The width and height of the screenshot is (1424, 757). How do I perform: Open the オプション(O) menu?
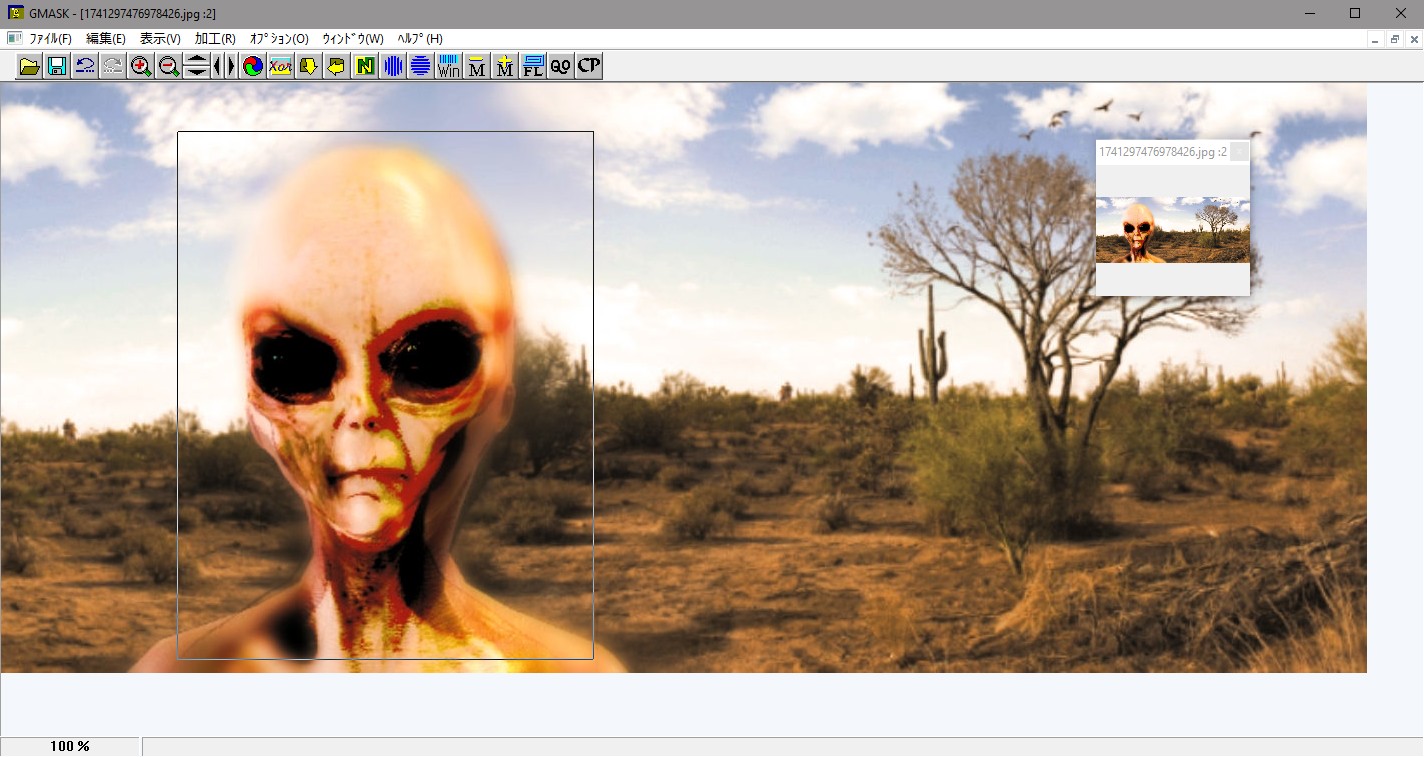point(279,39)
